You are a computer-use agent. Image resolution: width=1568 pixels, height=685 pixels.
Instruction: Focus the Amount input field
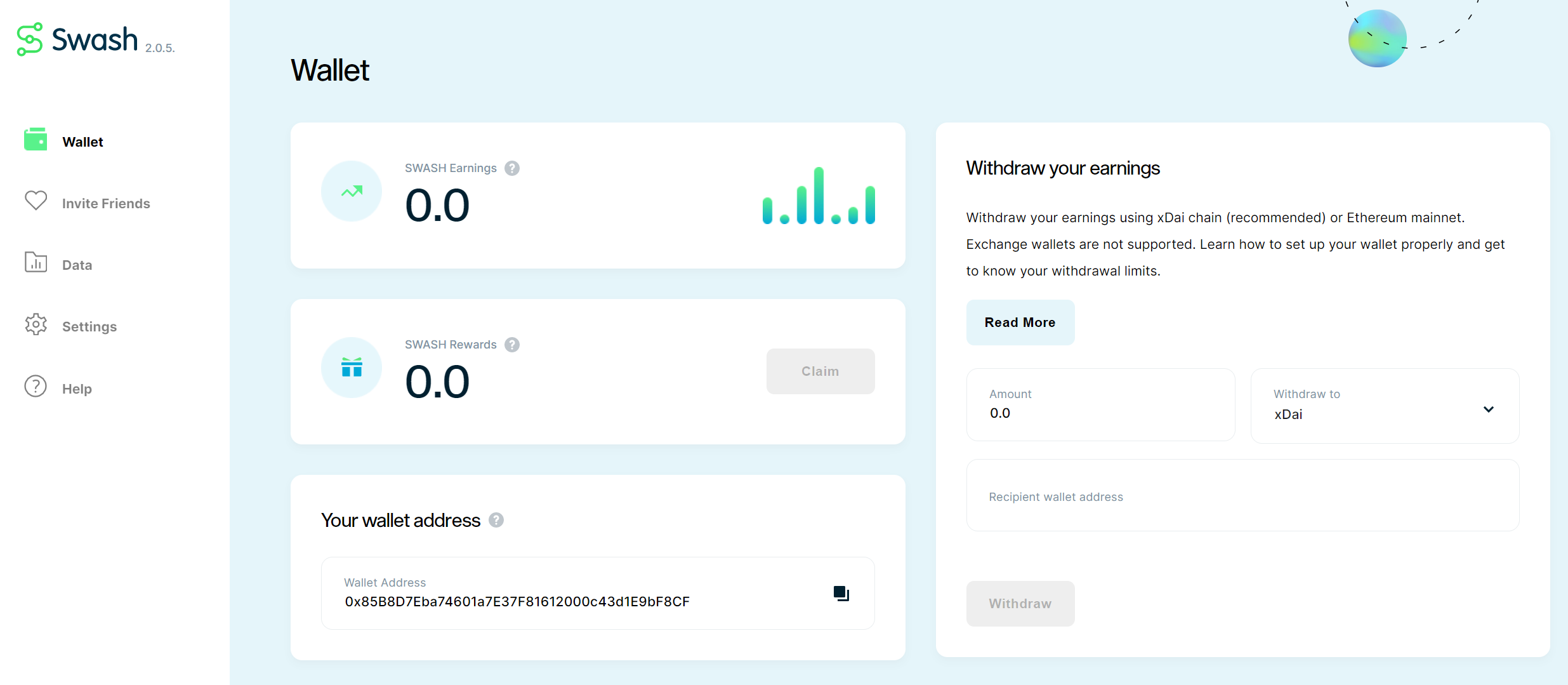coord(1100,404)
